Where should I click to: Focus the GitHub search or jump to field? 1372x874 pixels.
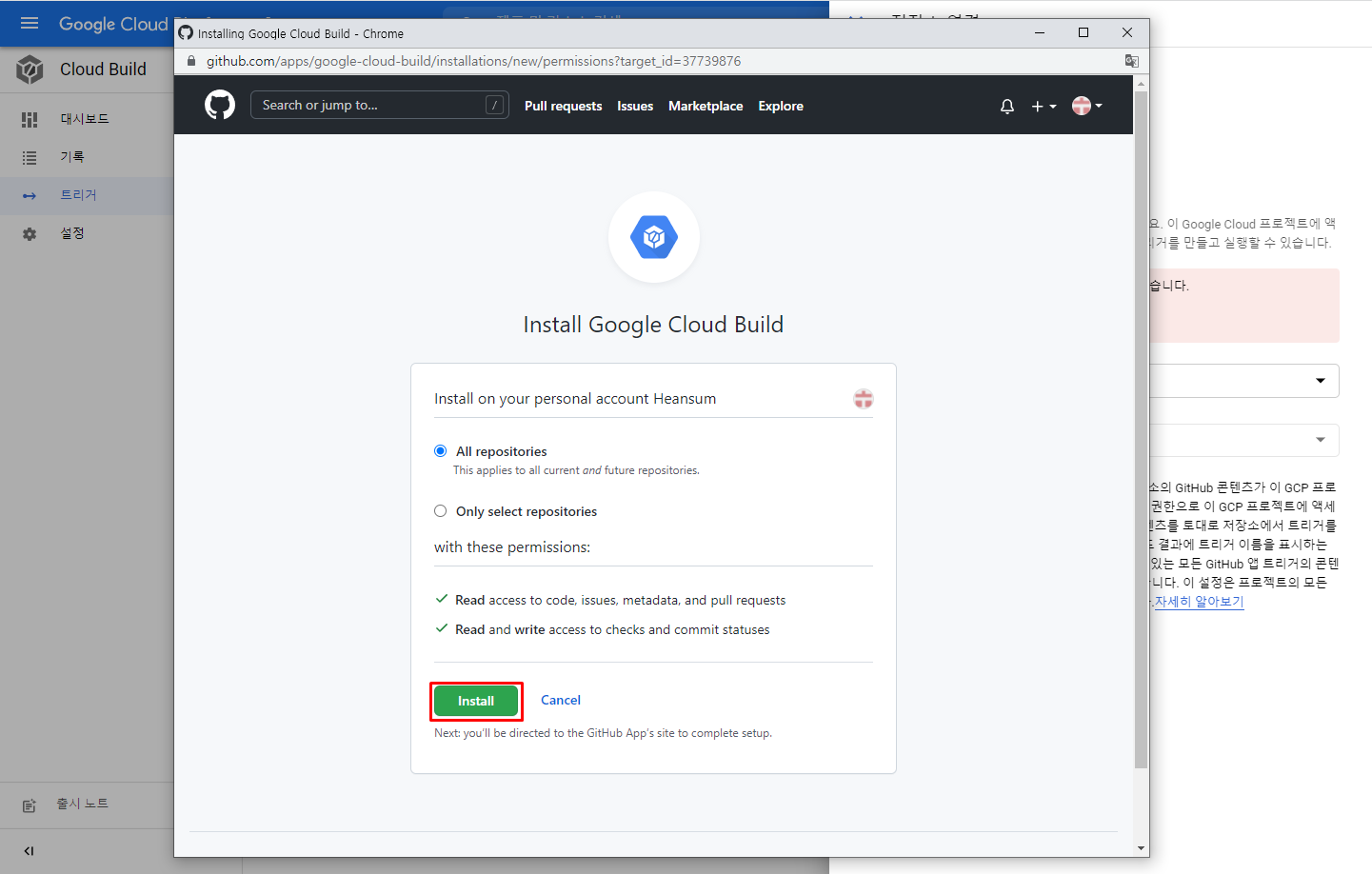[379, 105]
